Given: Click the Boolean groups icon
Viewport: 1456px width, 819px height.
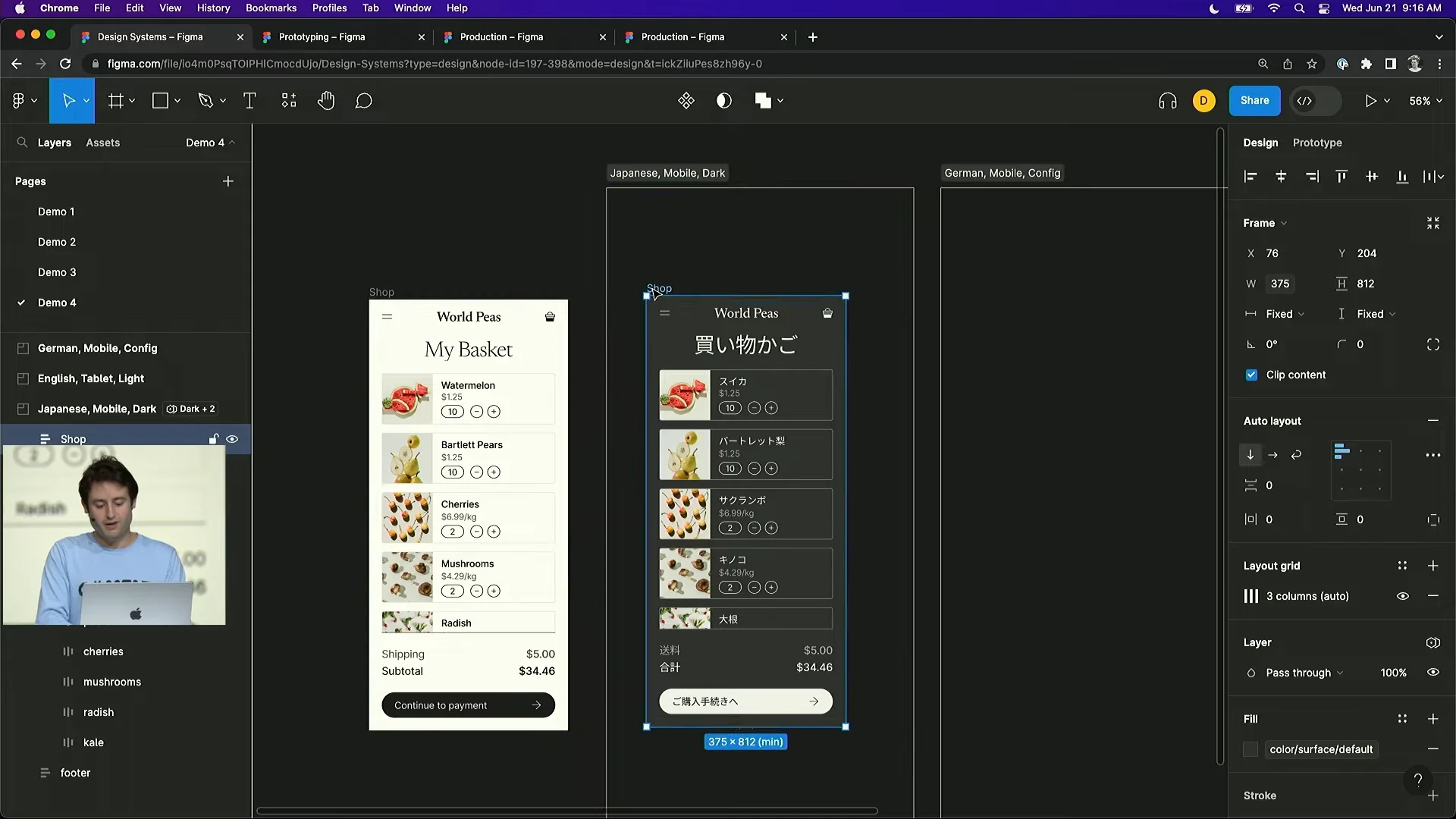Looking at the screenshot, I should pyautogui.click(x=763, y=101).
